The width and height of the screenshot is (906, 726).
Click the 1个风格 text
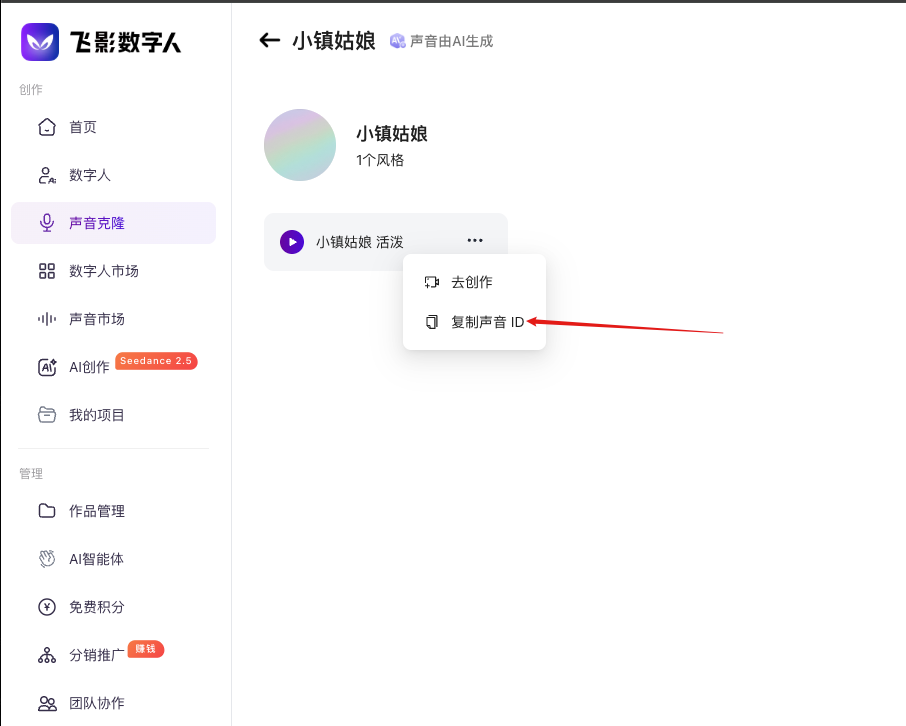[380, 160]
